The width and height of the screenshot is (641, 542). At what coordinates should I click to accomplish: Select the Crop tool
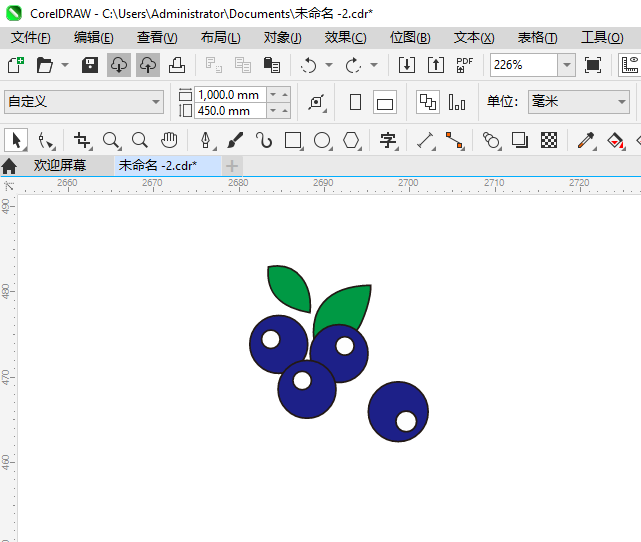83,141
